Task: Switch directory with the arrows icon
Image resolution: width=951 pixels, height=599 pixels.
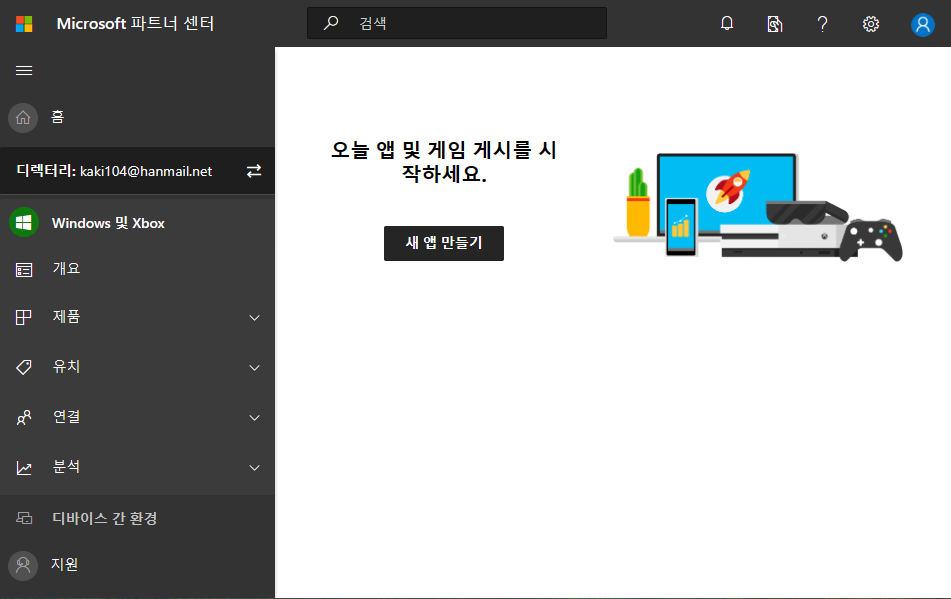Action: pyautogui.click(x=254, y=171)
